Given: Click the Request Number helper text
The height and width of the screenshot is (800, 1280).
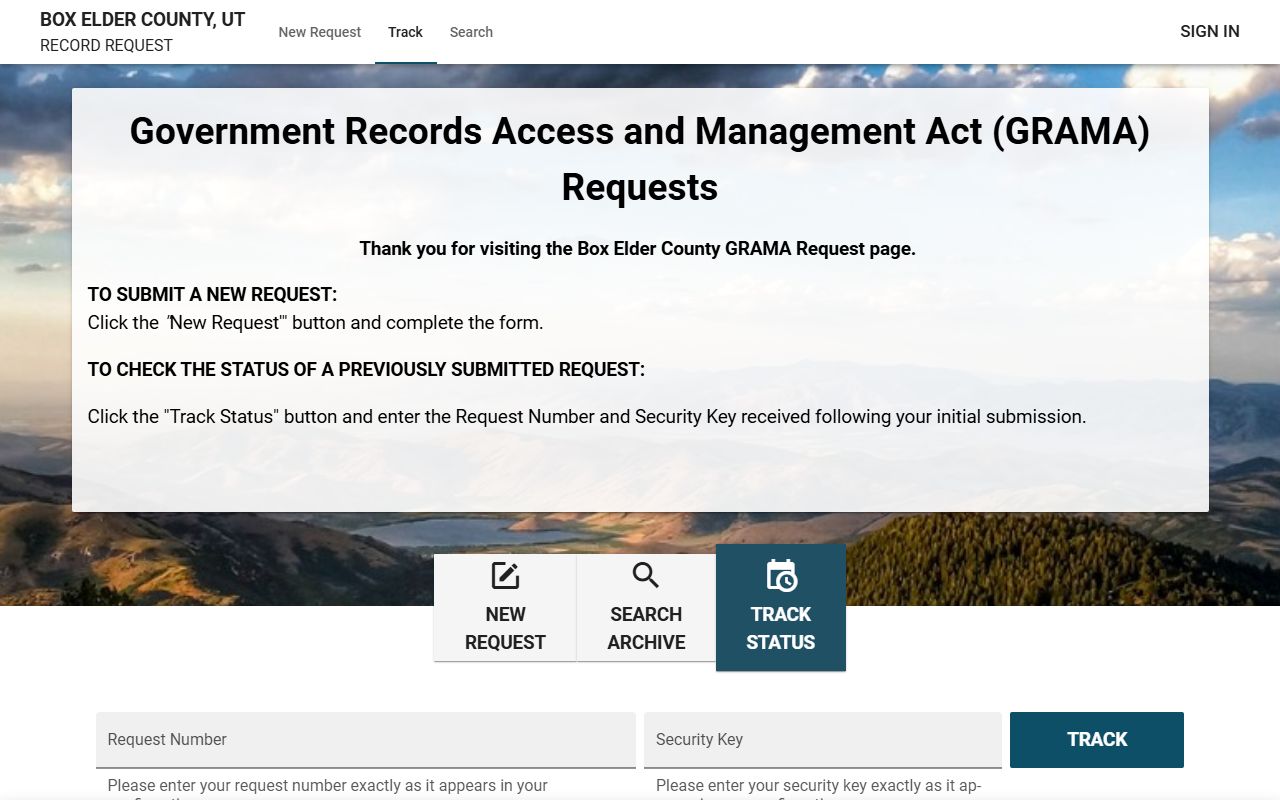Looking at the screenshot, I should tap(328, 789).
